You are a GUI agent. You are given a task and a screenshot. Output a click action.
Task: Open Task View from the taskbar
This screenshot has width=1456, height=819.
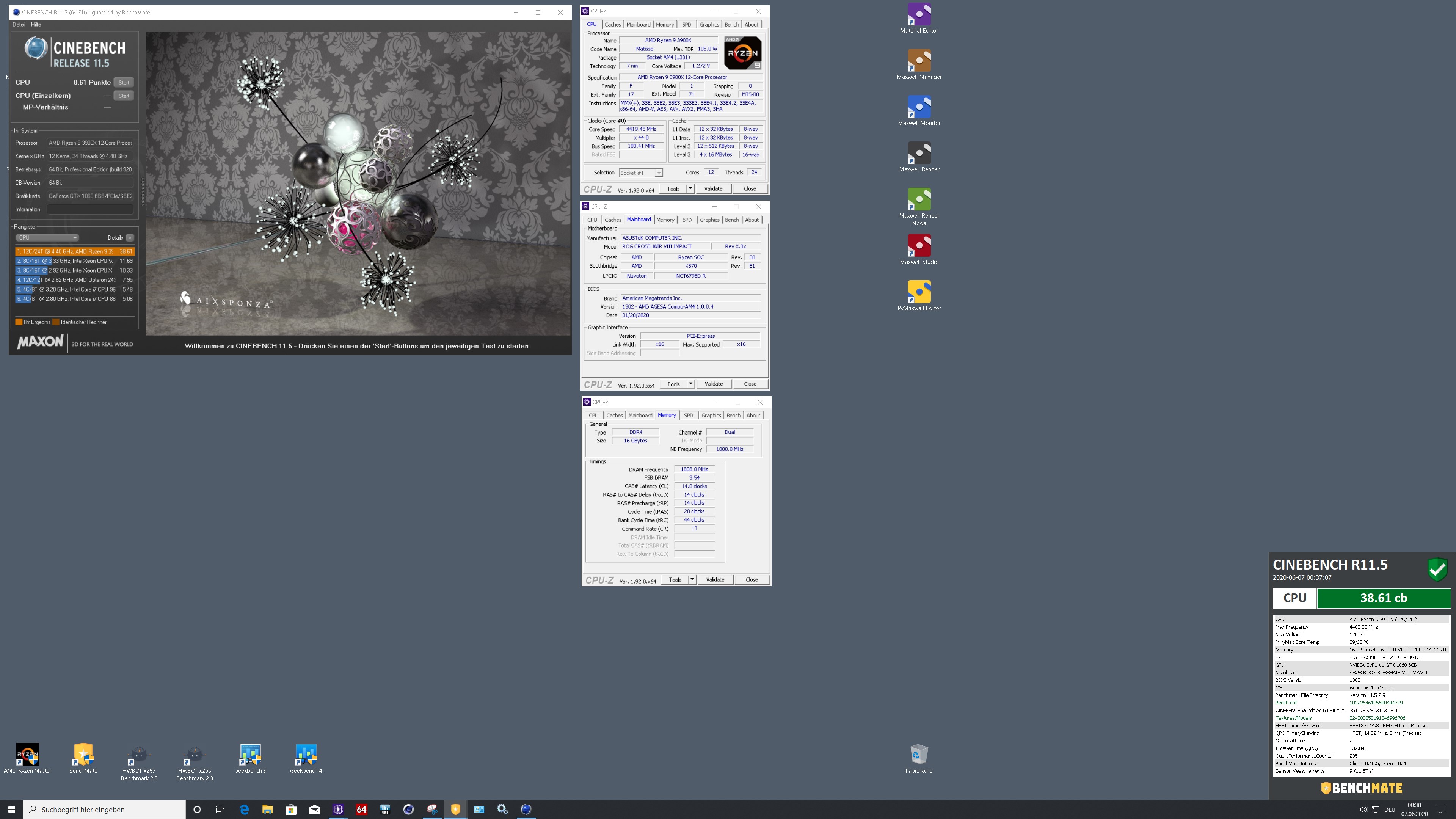coord(220,810)
